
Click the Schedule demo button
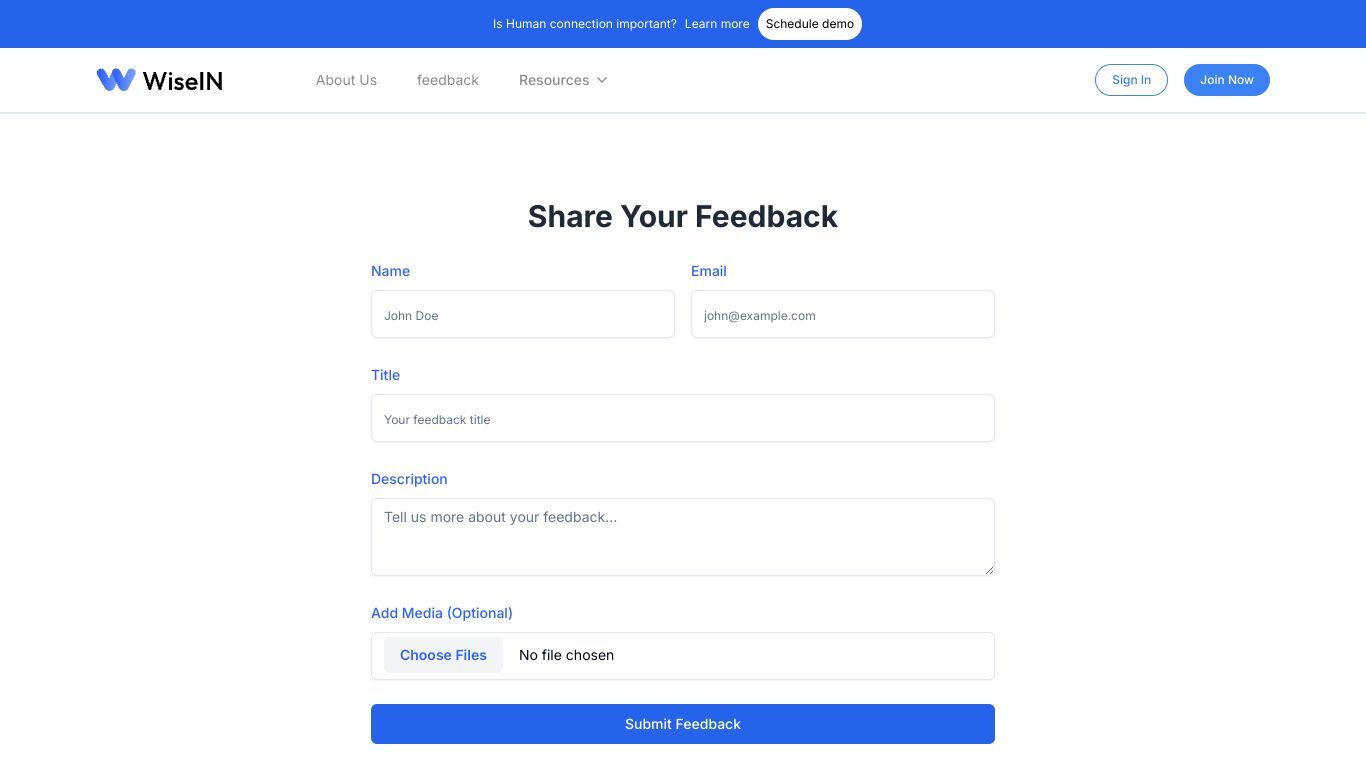pyautogui.click(x=810, y=24)
